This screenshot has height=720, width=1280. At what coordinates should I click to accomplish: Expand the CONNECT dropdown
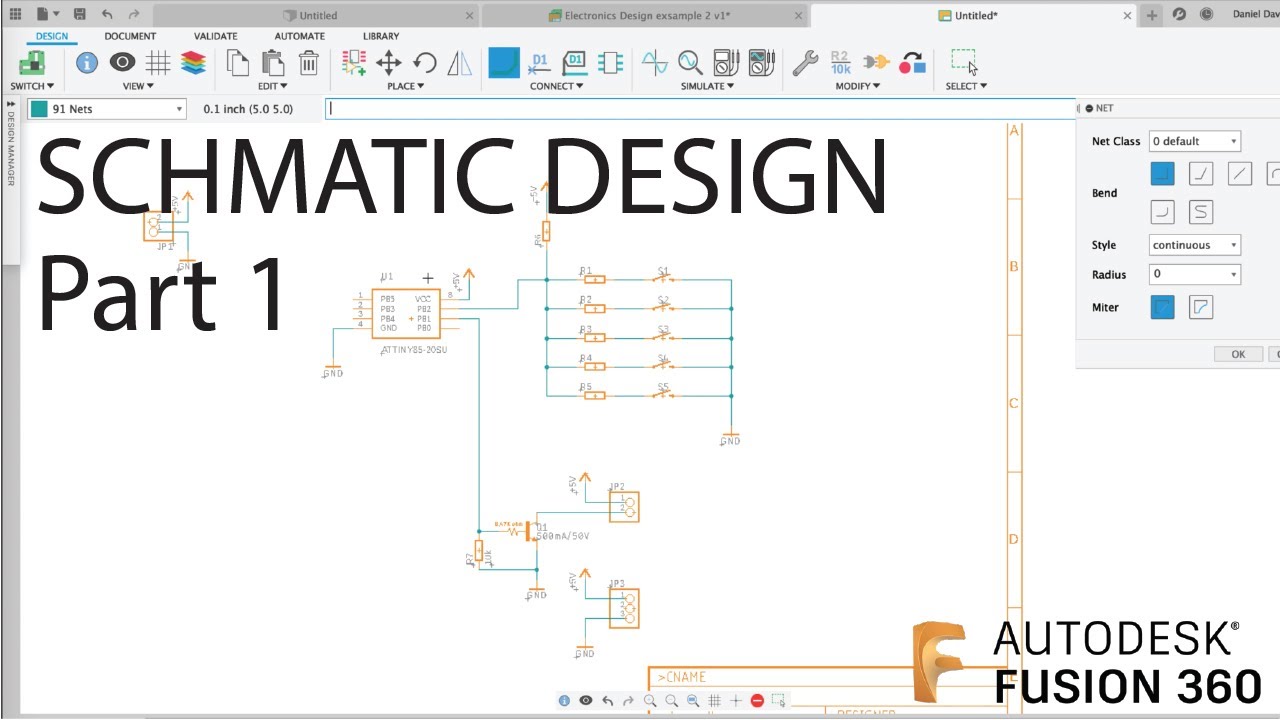click(x=557, y=86)
